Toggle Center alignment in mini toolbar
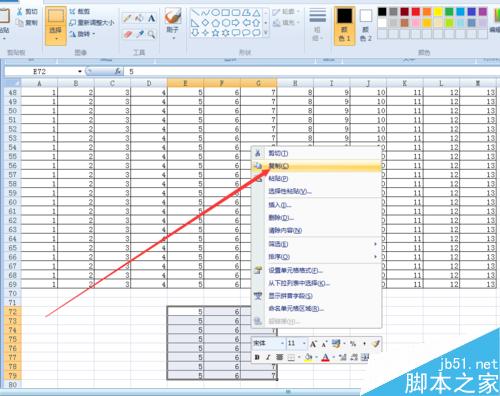This screenshot has height=396, width=500. point(279,357)
